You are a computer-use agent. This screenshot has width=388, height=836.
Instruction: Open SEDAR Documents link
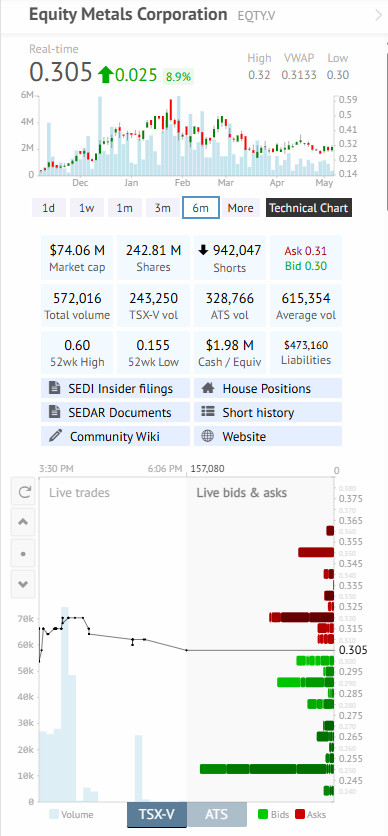[115, 412]
